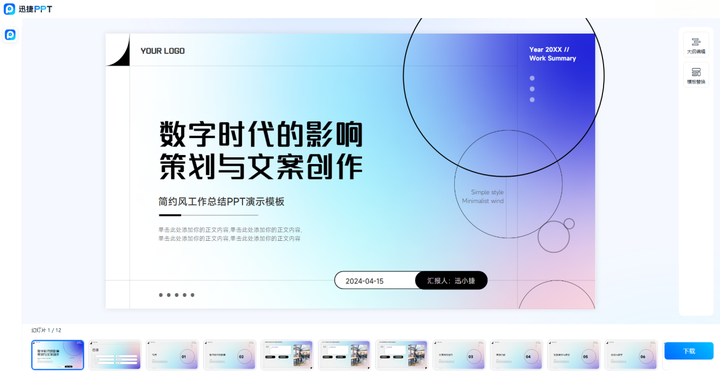Click the 下载 download button
720x372 pixels.
tap(689, 351)
